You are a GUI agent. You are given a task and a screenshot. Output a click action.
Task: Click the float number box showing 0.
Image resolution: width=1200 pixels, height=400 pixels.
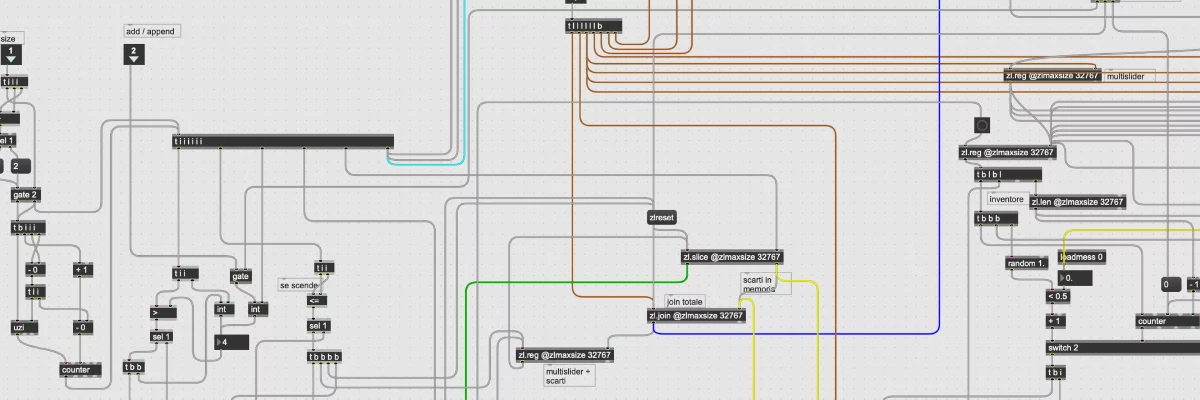[1076, 278]
